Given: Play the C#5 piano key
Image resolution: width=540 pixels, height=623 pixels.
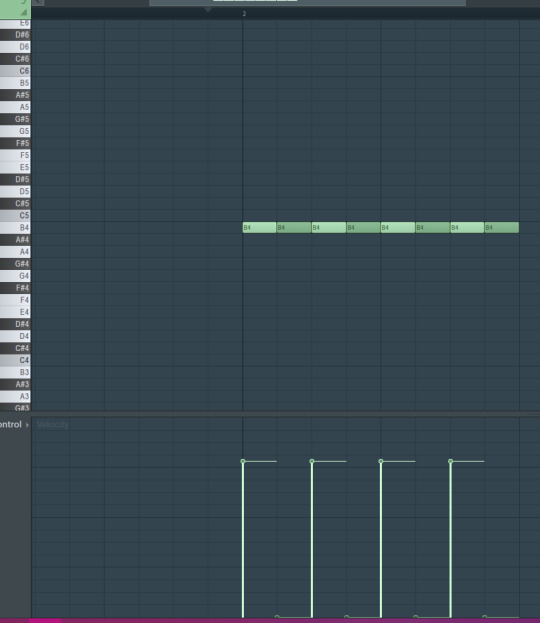Looking at the screenshot, I should pyautogui.click(x=15, y=203).
